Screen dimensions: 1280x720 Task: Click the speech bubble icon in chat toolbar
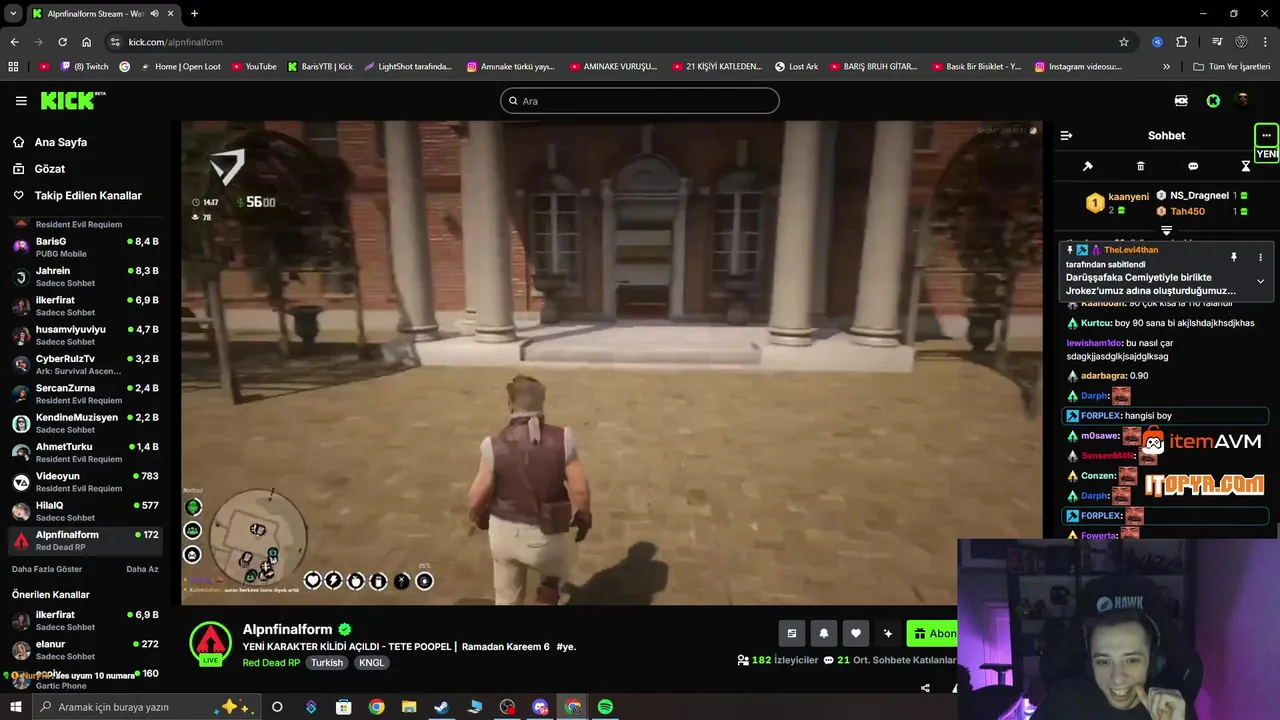click(x=1193, y=166)
